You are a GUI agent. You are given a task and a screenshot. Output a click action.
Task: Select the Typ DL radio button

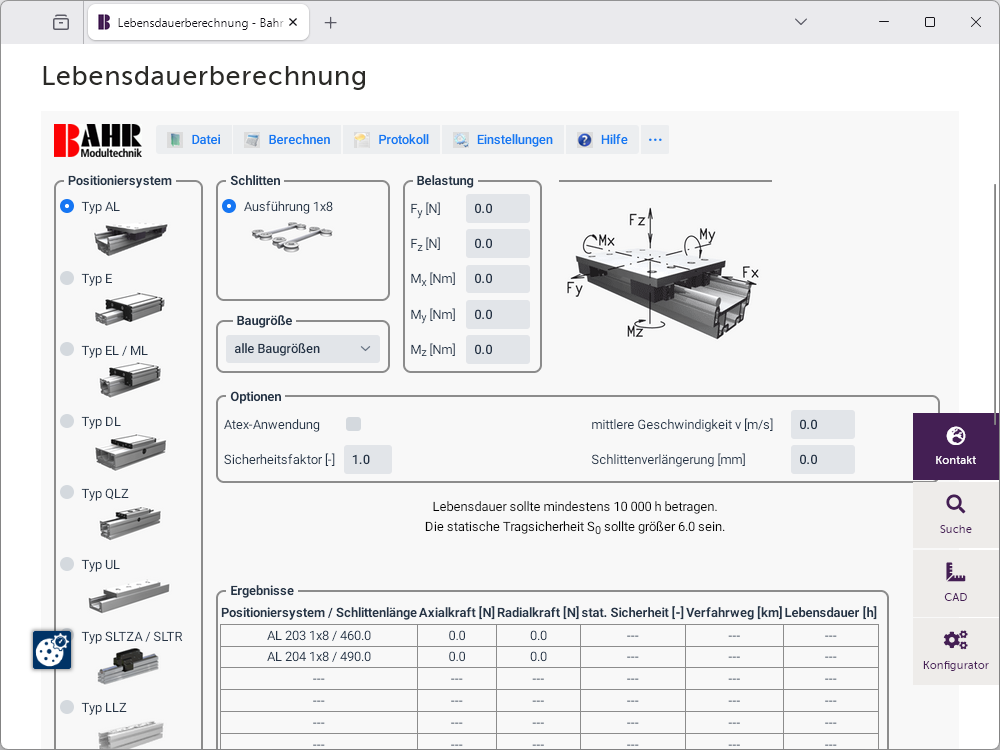[x=67, y=422]
